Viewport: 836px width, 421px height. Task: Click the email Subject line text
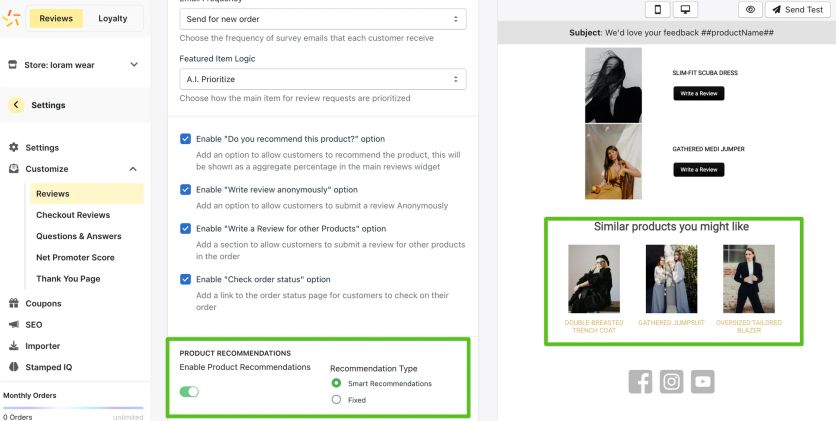tap(671, 33)
